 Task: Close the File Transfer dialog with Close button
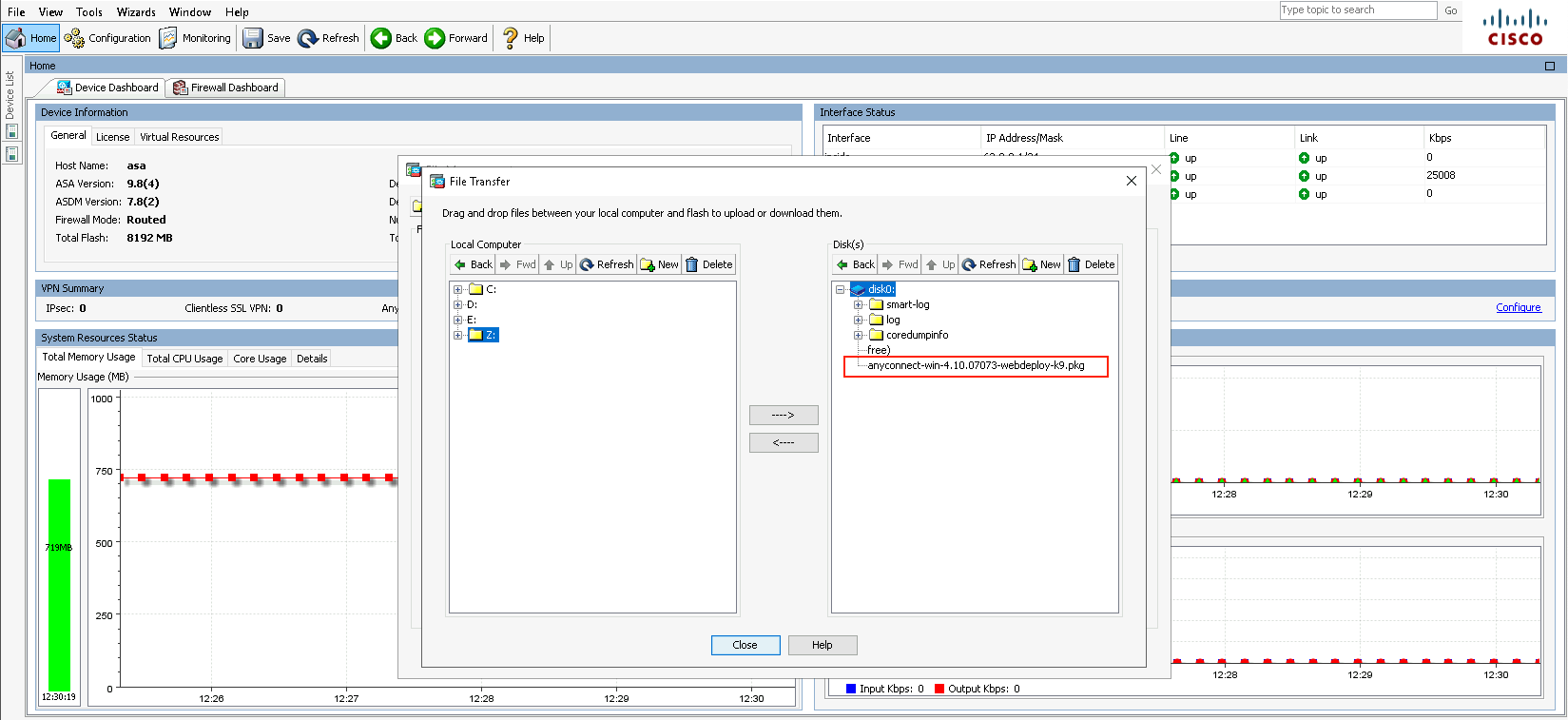point(745,645)
